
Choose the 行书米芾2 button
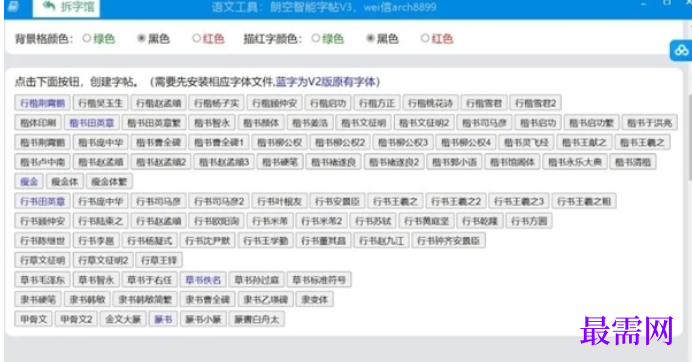(321, 221)
